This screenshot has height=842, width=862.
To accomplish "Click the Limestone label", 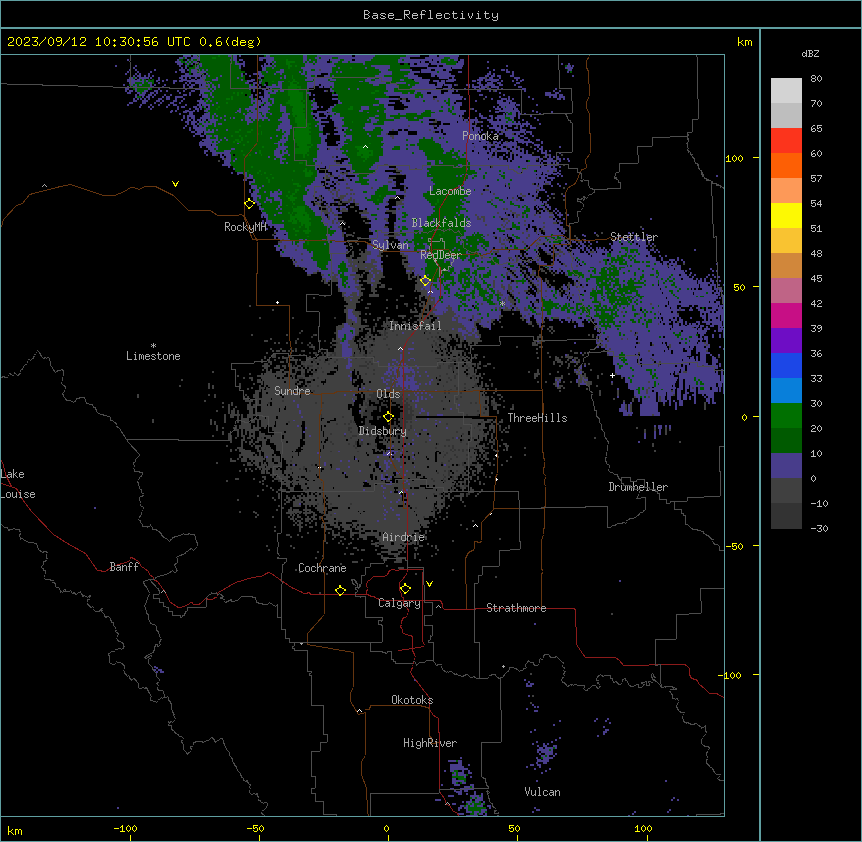I will [x=153, y=356].
